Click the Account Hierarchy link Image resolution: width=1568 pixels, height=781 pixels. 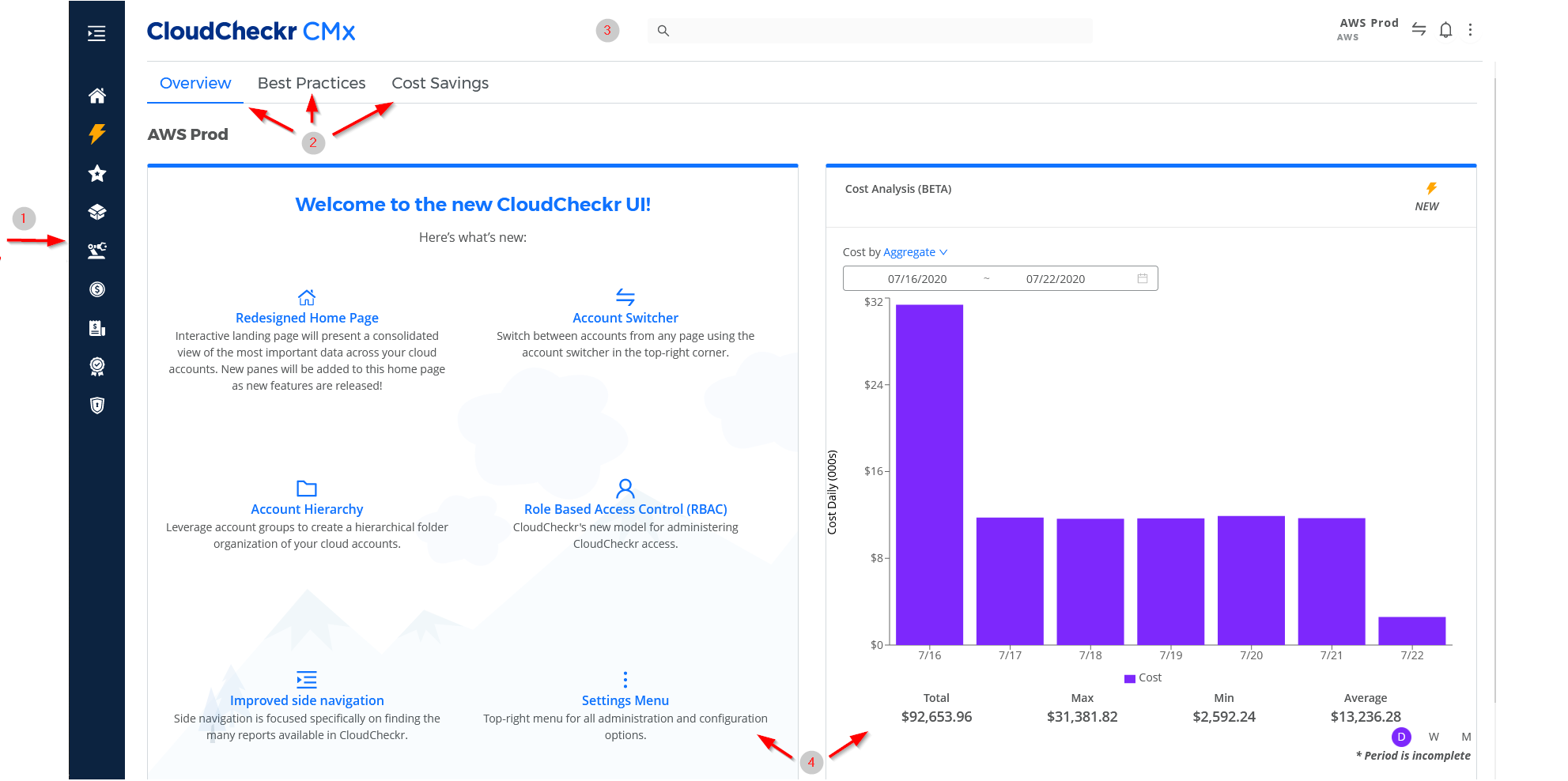pos(307,509)
